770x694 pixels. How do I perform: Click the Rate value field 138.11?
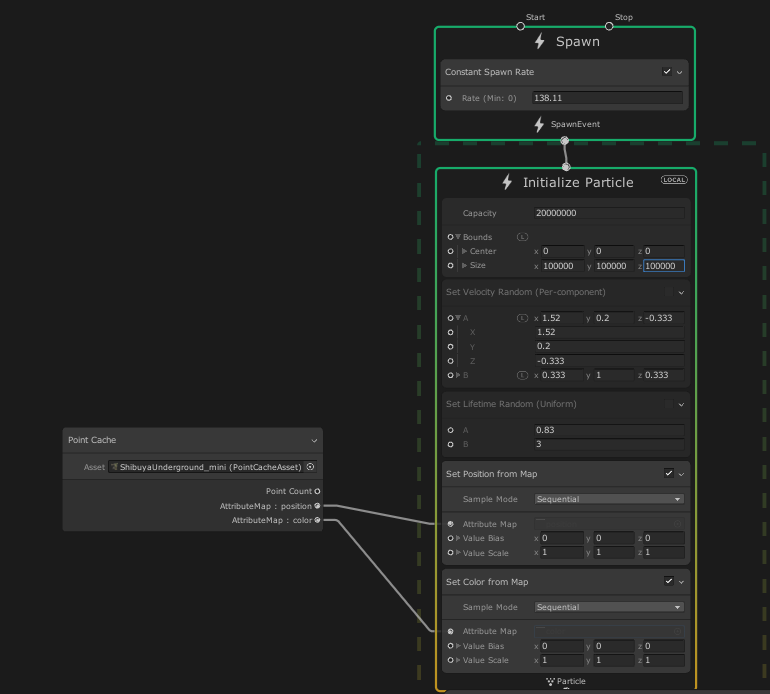(607, 98)
